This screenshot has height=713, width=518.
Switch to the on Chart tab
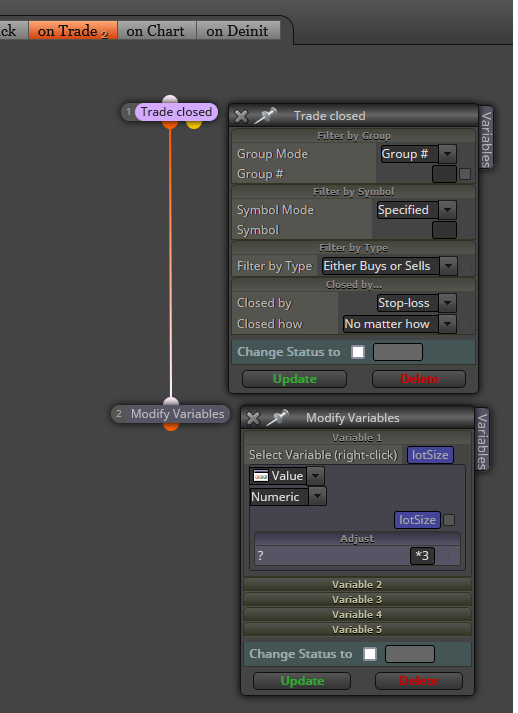[x=156, y=31]
